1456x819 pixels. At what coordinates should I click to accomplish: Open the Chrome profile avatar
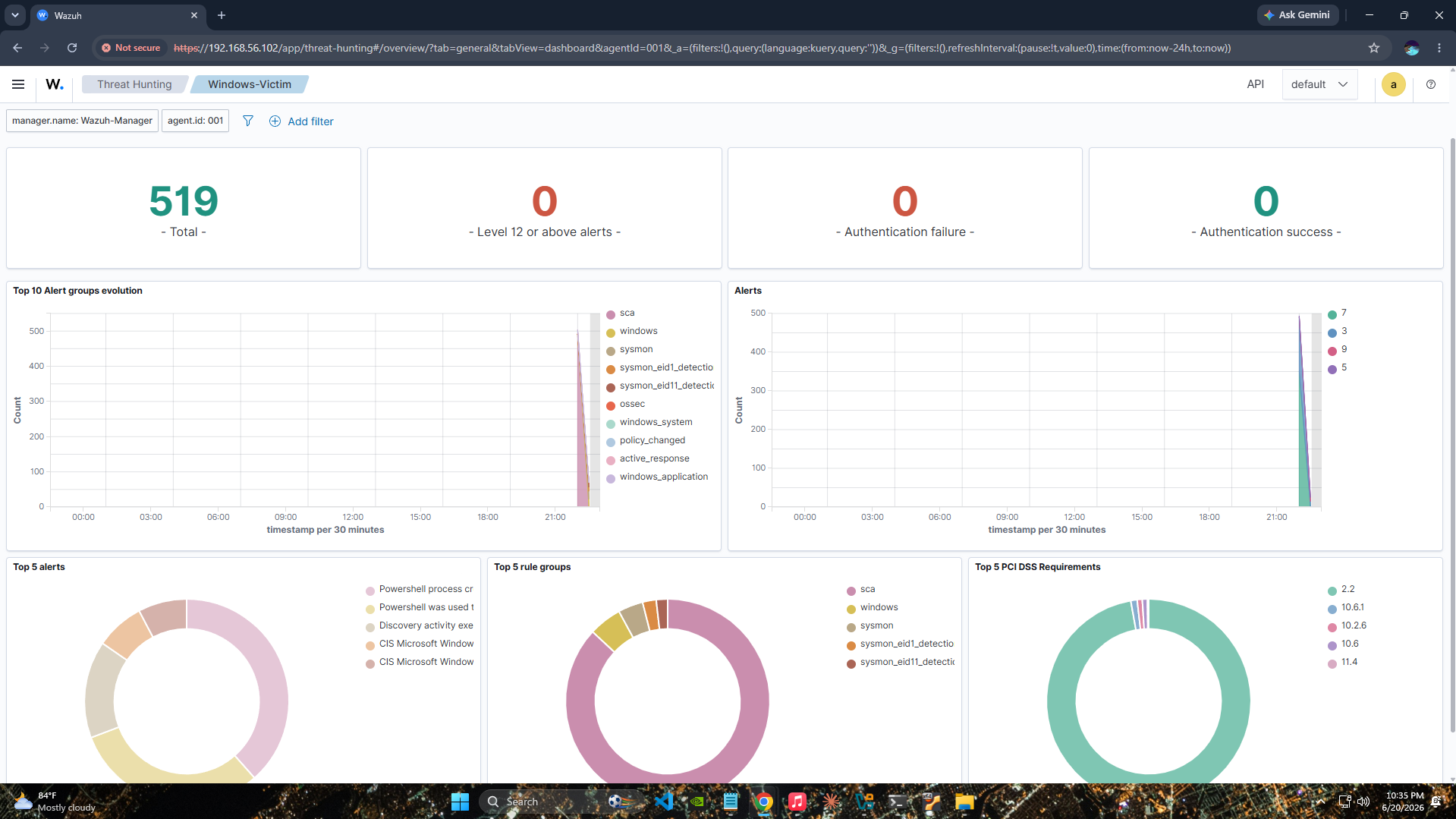point(1411,48)
